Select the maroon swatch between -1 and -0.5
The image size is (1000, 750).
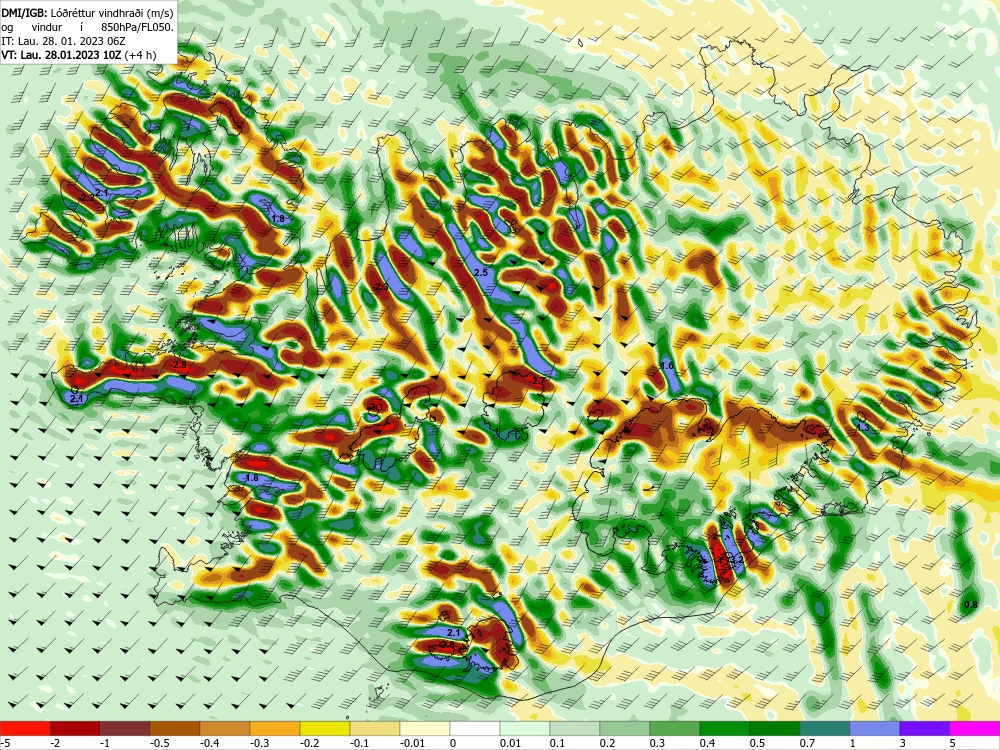(125, 728)
